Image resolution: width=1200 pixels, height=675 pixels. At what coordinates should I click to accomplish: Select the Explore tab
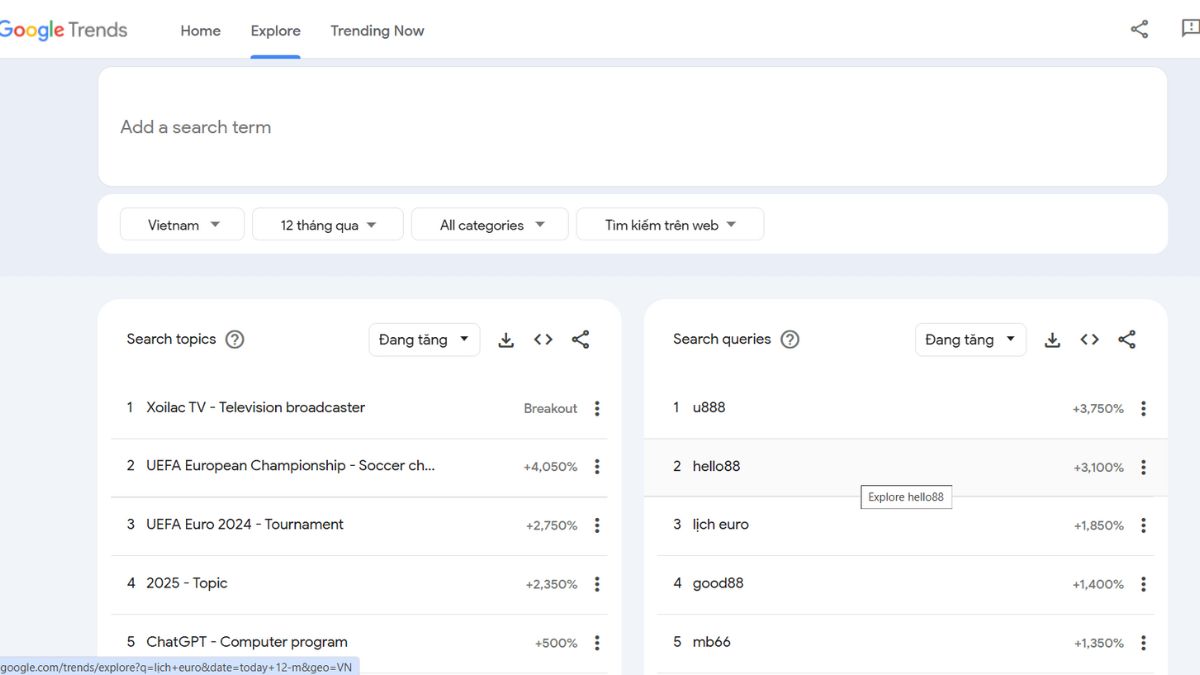pyautogui.click(x=276, y=30)
